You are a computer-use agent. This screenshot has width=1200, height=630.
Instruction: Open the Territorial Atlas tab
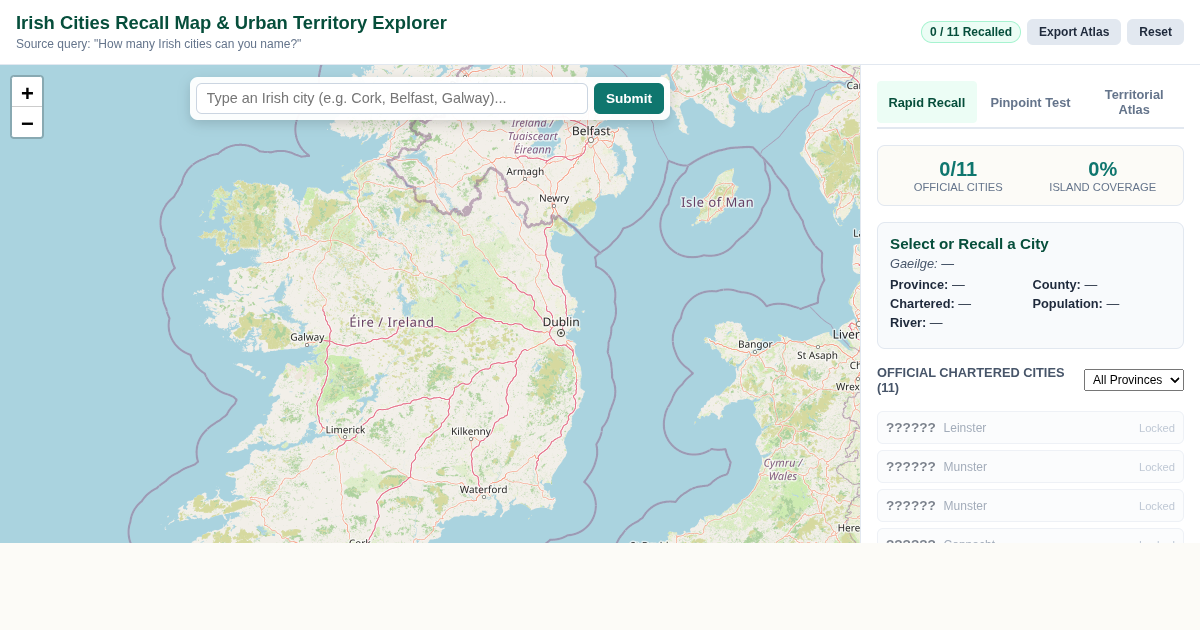pos(1134,102)
